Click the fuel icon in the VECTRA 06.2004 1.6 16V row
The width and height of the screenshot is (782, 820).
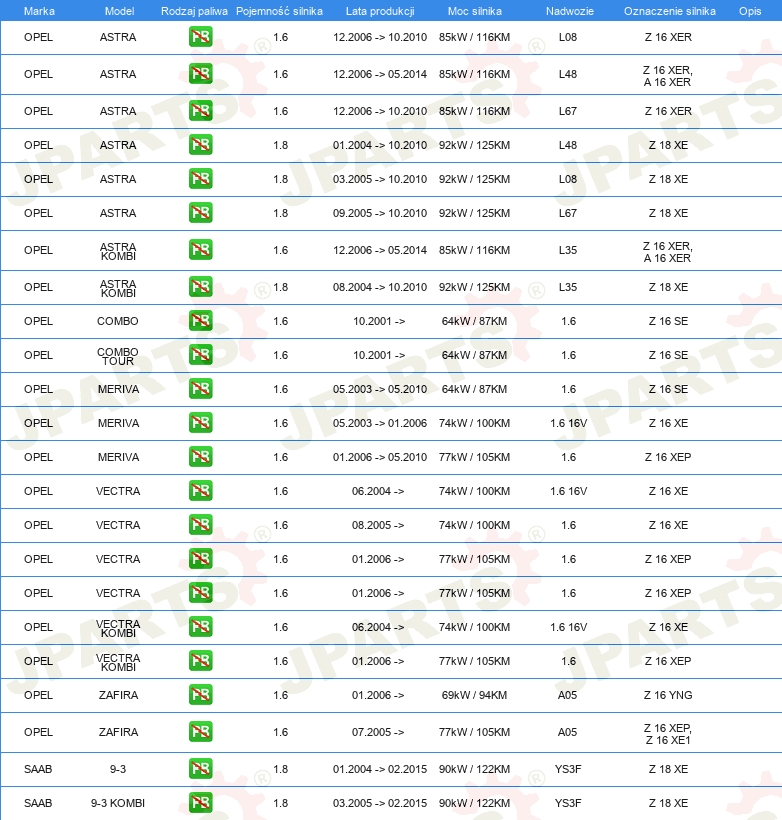[x=200, y=491]
